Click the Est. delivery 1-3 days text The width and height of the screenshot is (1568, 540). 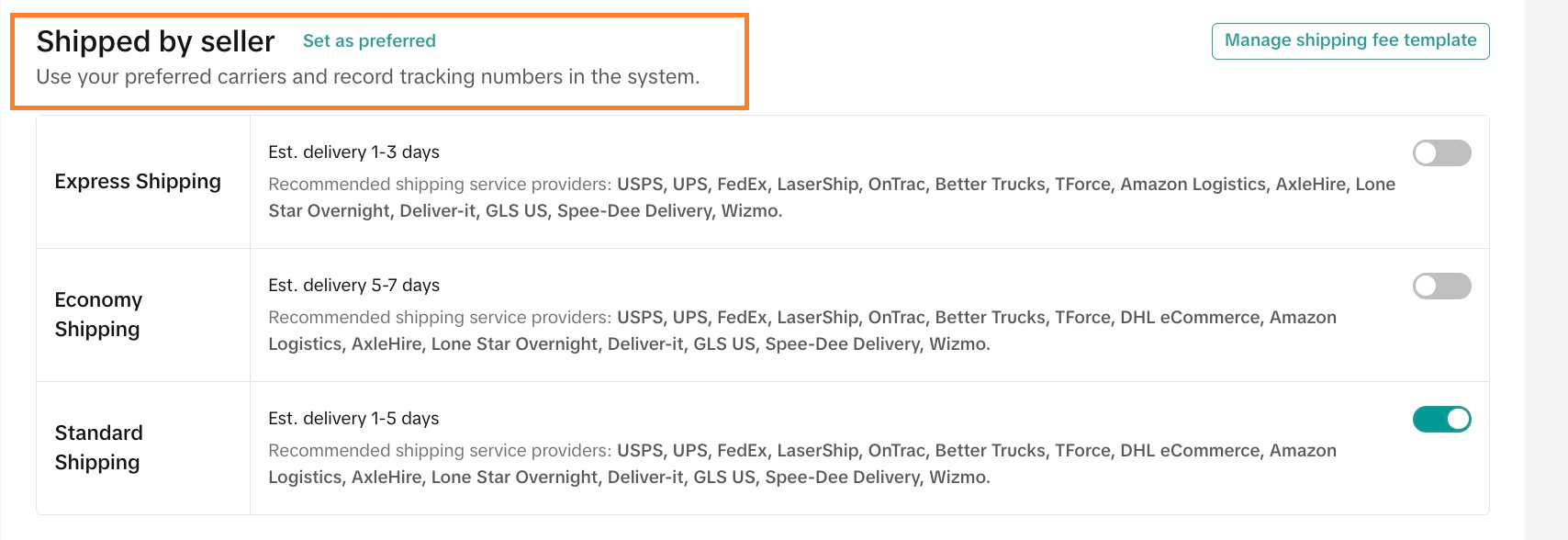[x=353, y=152]
